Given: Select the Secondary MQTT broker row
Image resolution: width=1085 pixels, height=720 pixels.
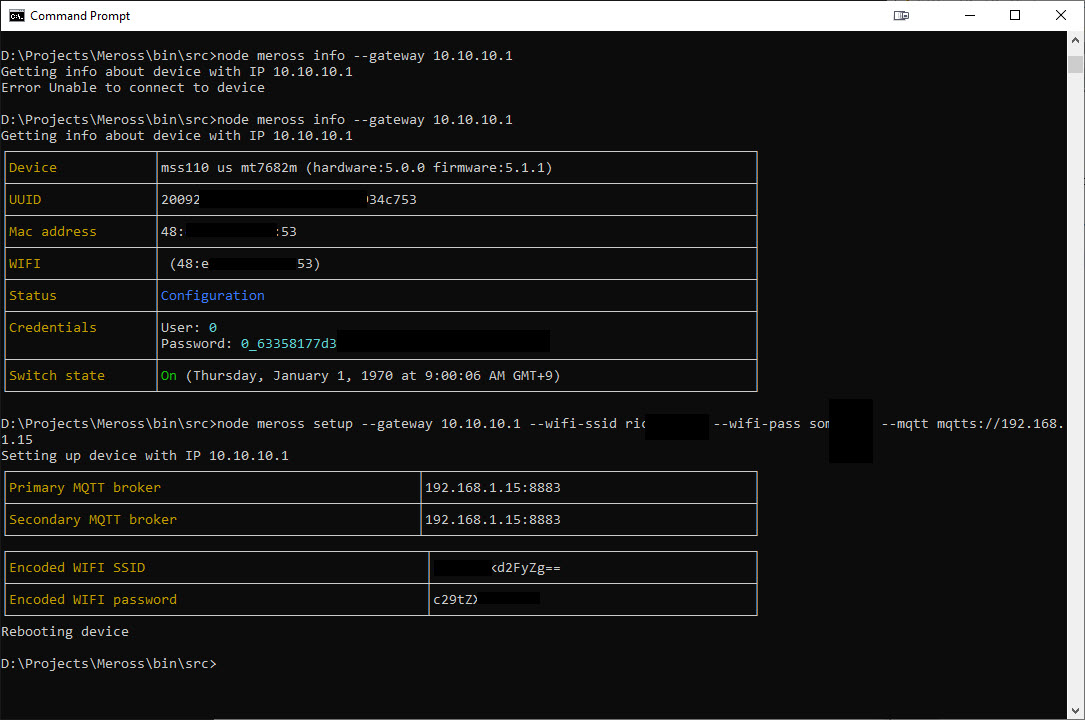Looking at the screenshot, I should (x=92, y=519).
